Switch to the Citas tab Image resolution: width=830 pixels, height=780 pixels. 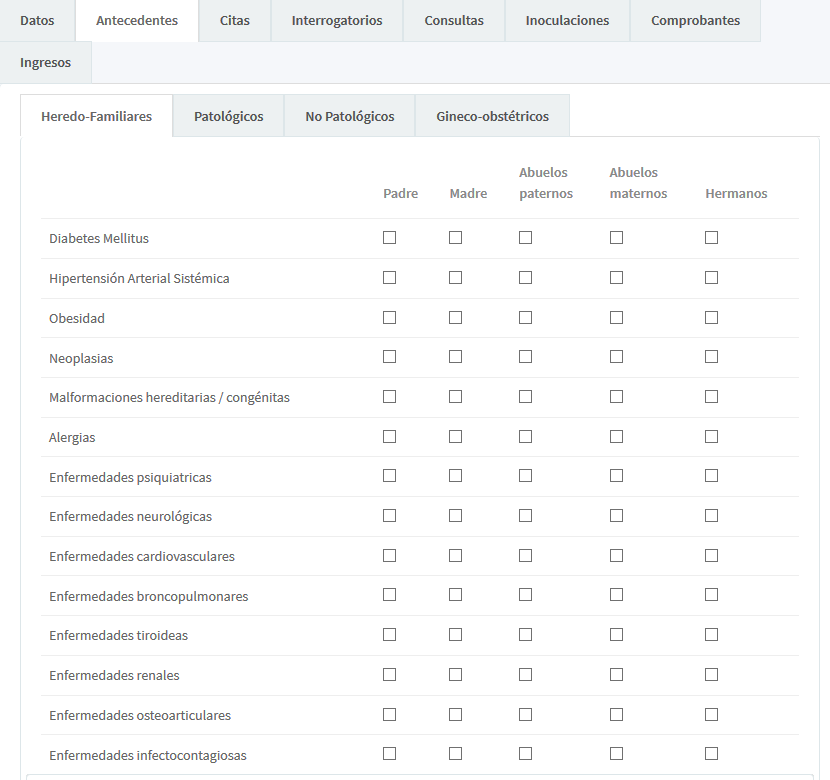[235, 21]
